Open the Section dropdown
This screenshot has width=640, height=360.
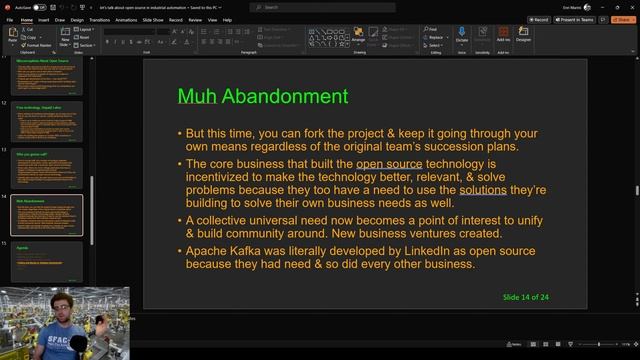point(84,45)
